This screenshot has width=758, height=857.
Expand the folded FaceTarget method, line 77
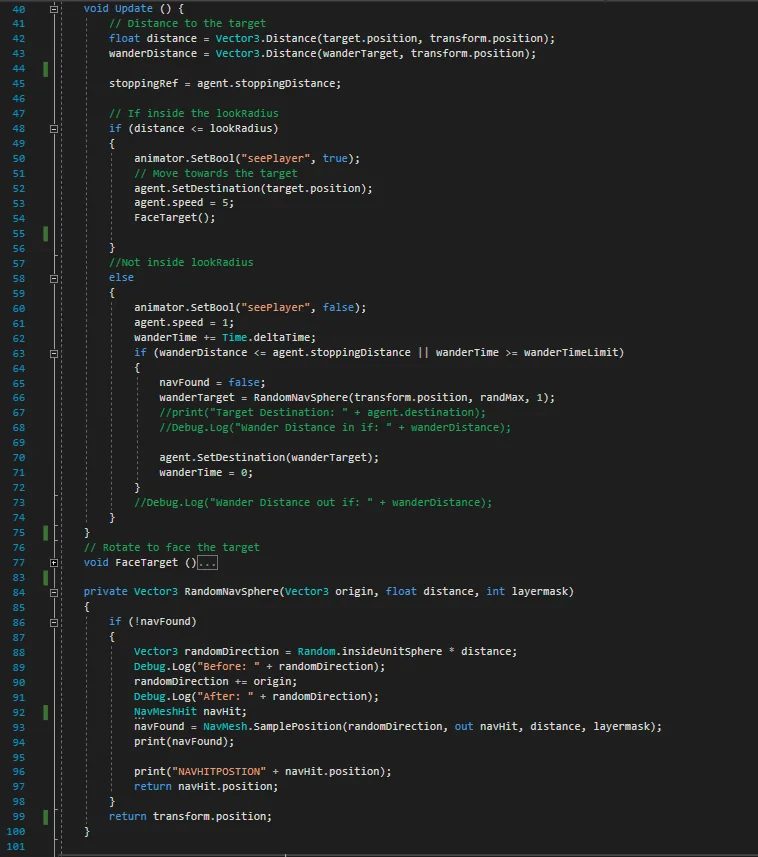coord(54,562)
